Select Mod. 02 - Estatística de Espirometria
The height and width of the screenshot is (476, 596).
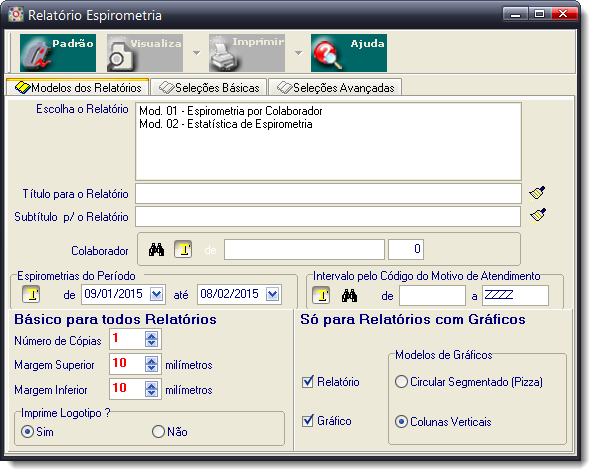226,124
